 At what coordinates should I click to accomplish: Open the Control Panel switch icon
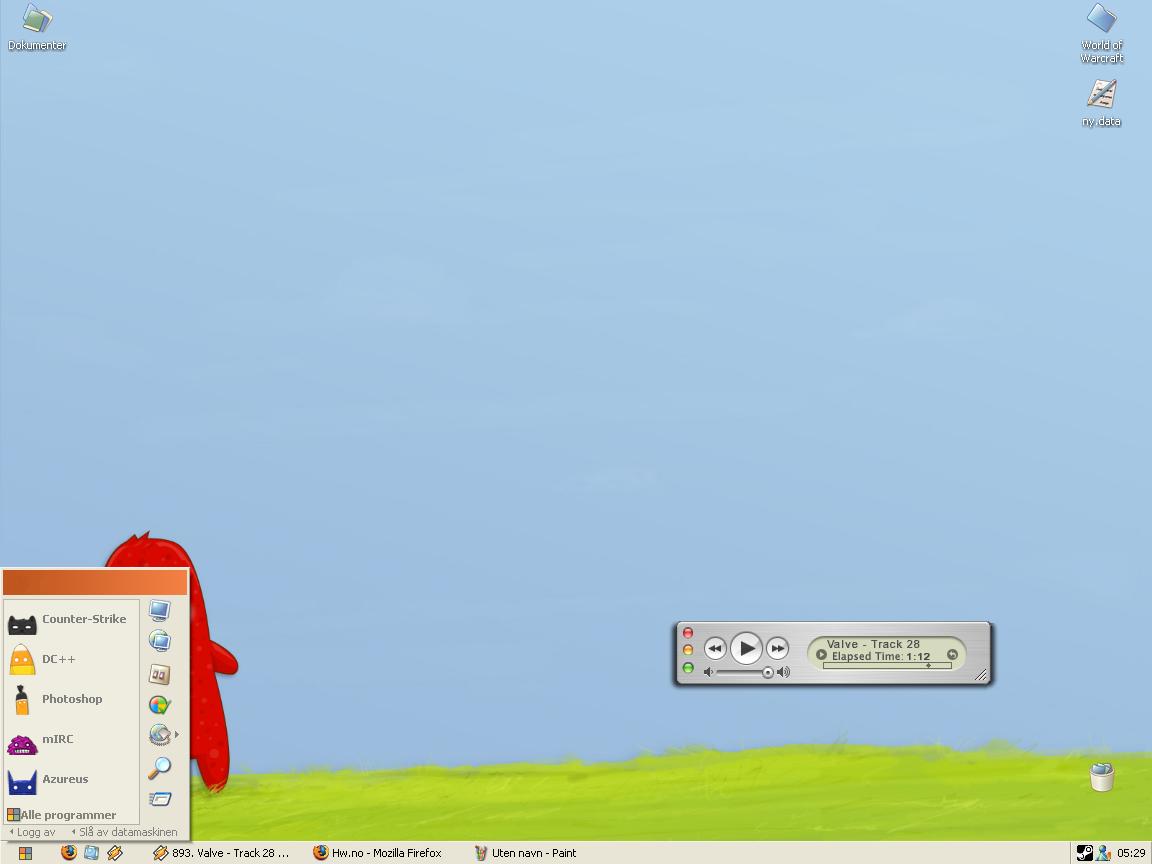click(x=159, y=674)
